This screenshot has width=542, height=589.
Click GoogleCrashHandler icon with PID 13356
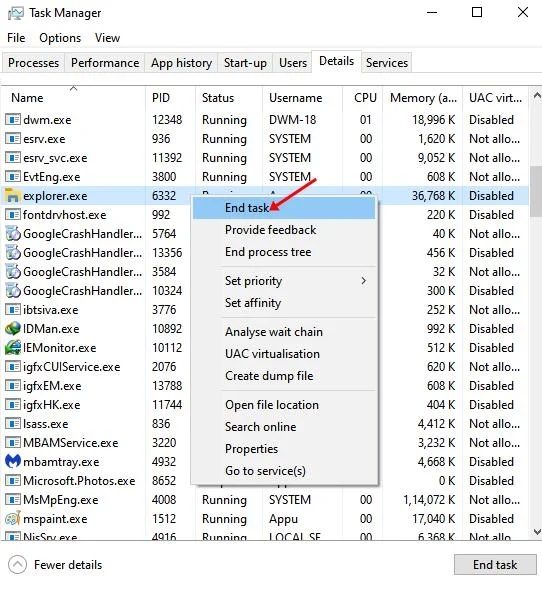[13, 253]
